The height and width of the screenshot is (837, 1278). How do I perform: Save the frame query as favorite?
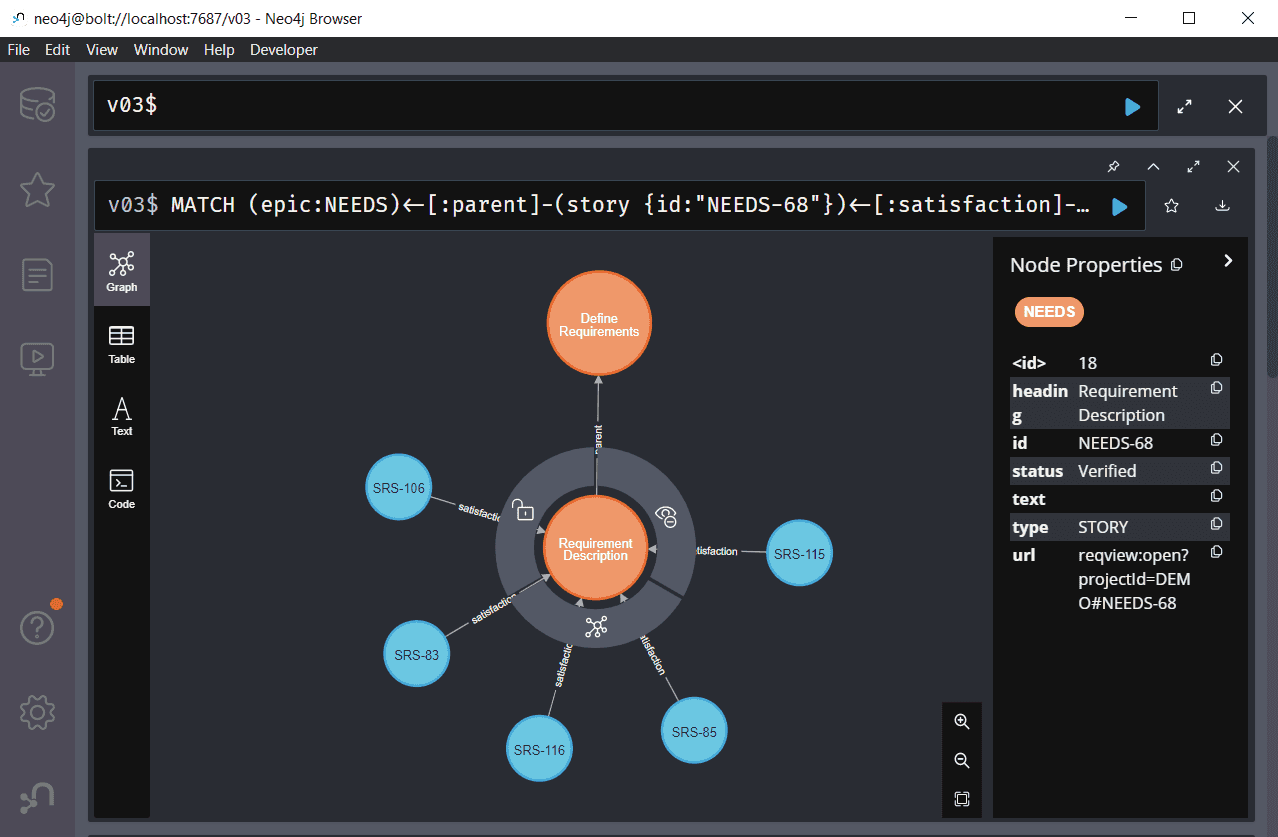(1172, 206)
